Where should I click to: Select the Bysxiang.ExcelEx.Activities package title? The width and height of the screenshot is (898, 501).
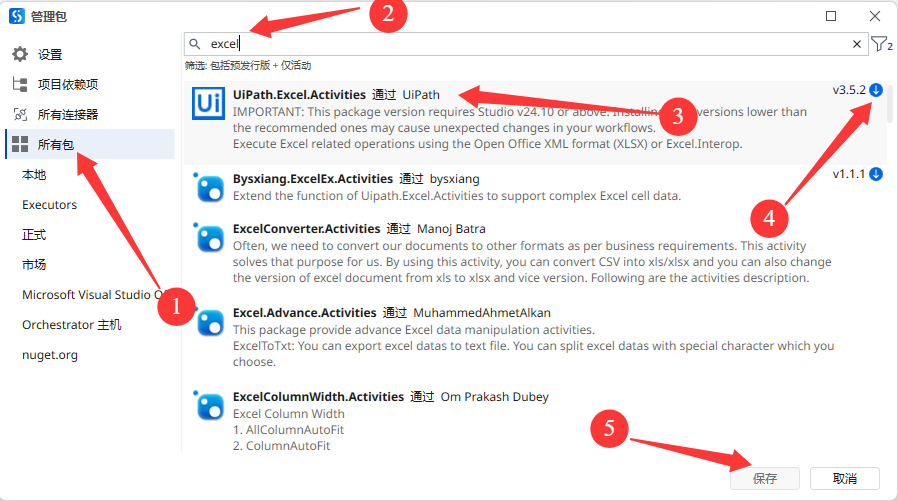click(x=313, y=179)
